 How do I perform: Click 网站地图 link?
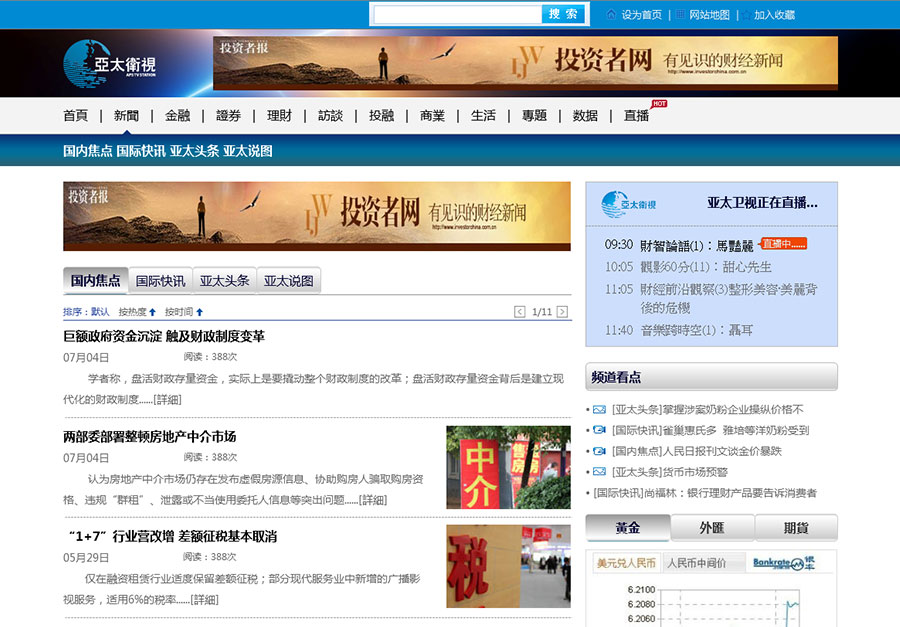point(709,15)
